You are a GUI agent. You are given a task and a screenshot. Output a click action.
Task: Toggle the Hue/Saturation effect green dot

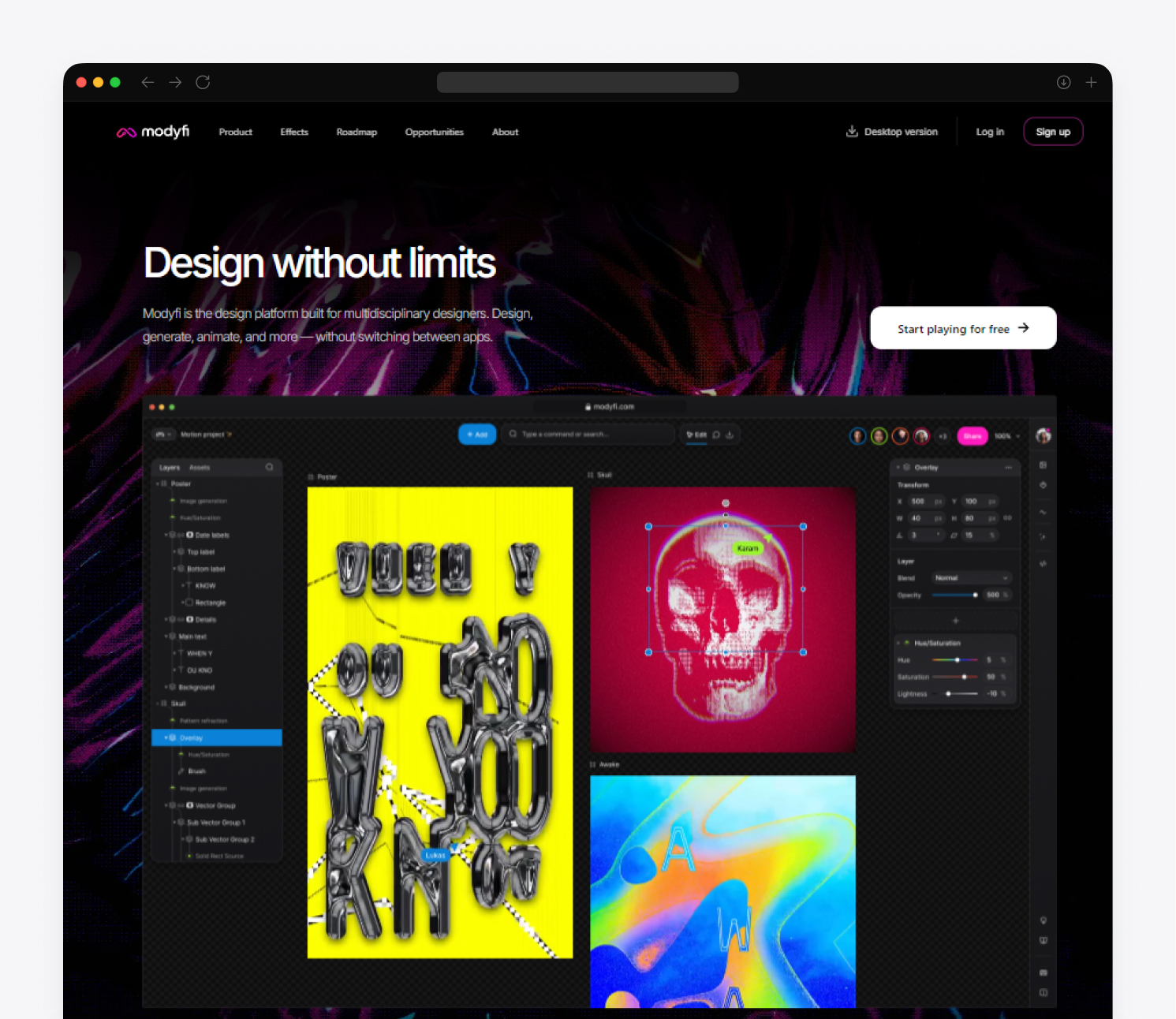(907, 643)
